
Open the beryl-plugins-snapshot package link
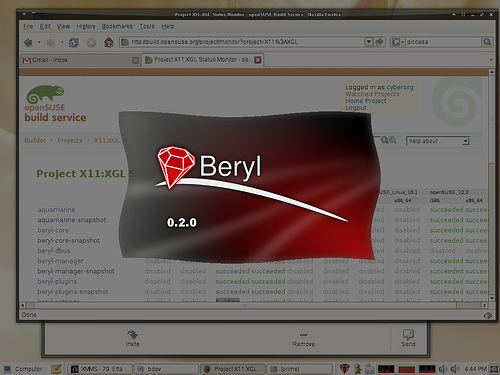(x=73, y=292)
